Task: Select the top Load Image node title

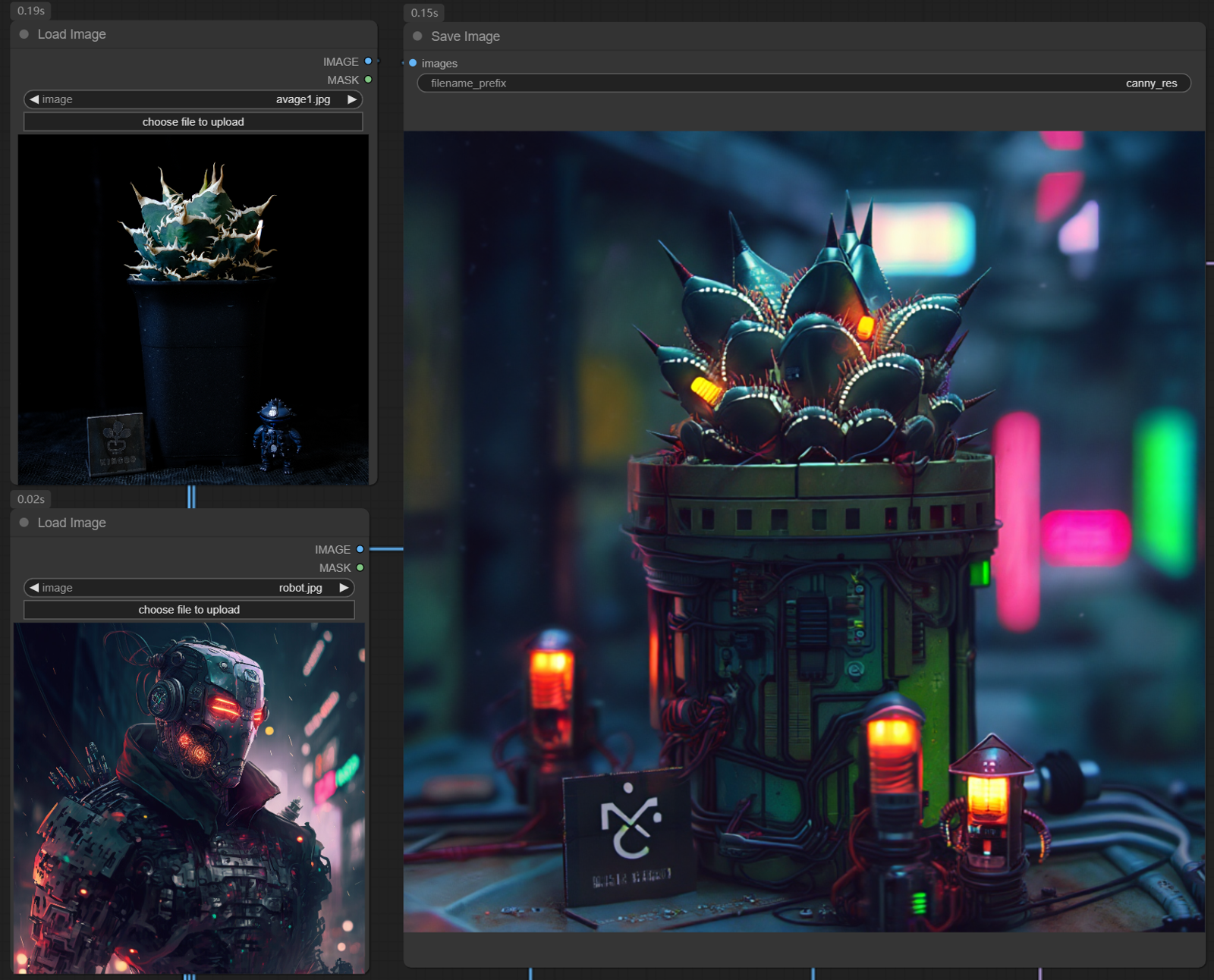Action: (x=72, y=34)
